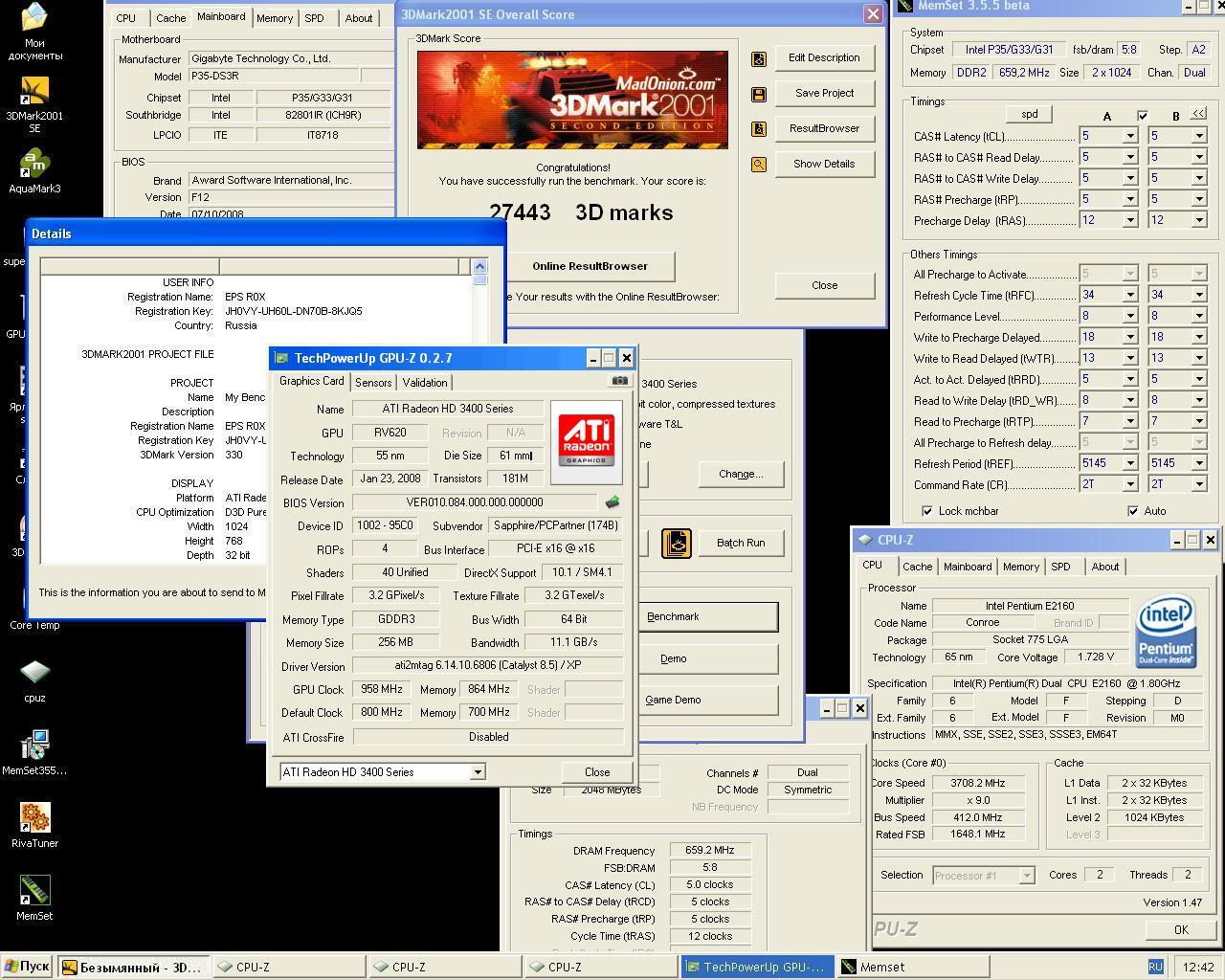1225x980 pixels.
Task: Launch the RivaTuner desktop icon
Action: pos(34,825)
